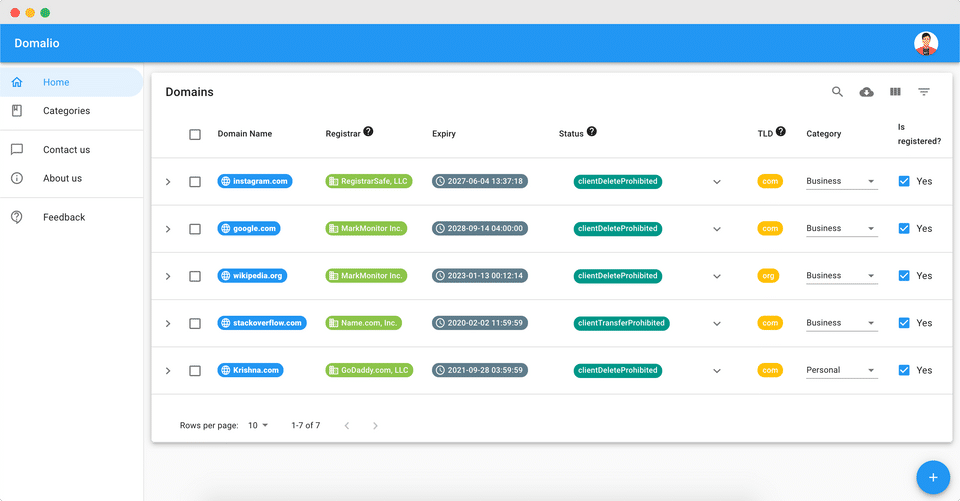The image size is (960, 501).
Task: Sort by Domain Name column header
Action: [x=244, y=134]
